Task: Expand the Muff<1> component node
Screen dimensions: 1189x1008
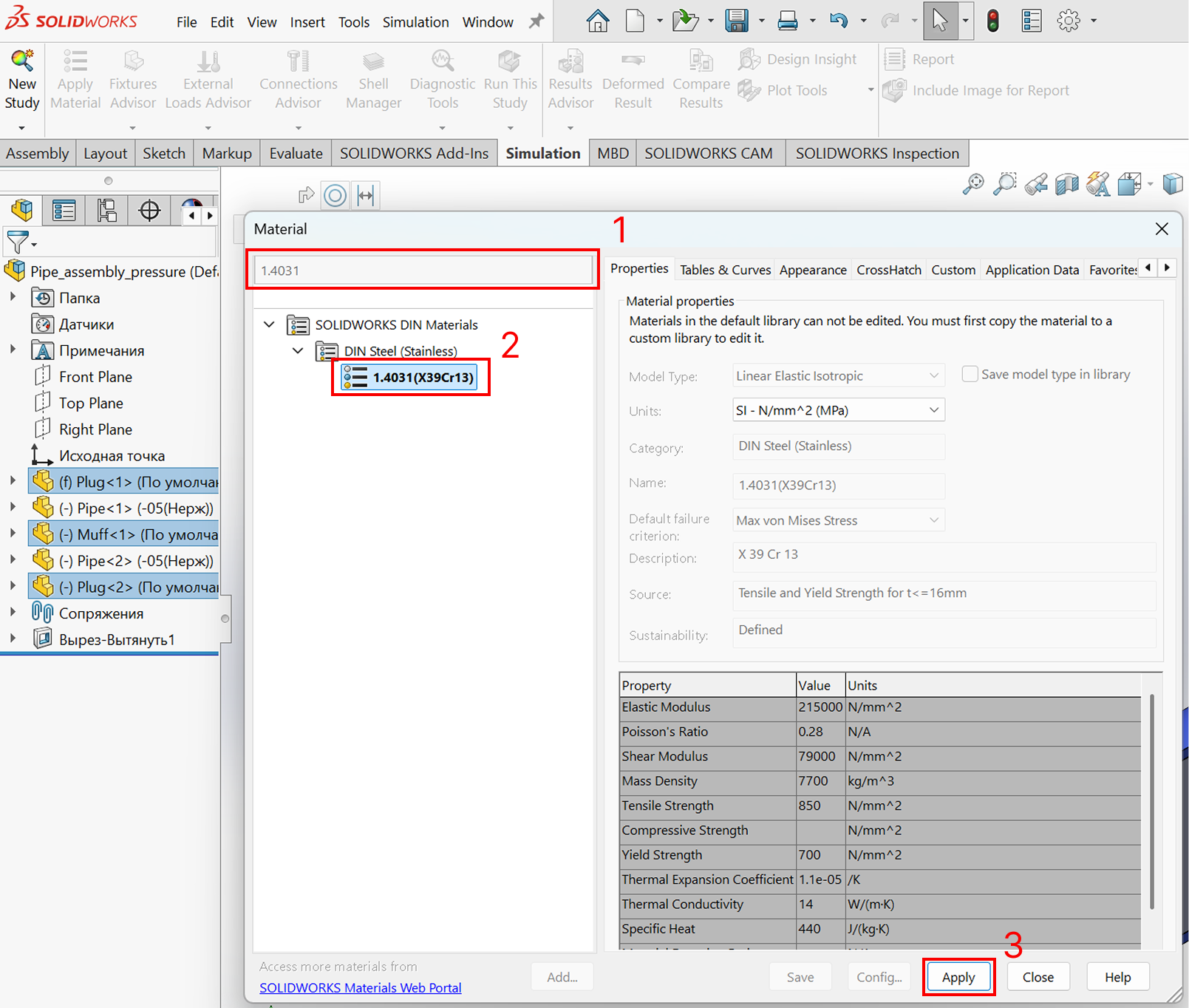Action: 13,534
